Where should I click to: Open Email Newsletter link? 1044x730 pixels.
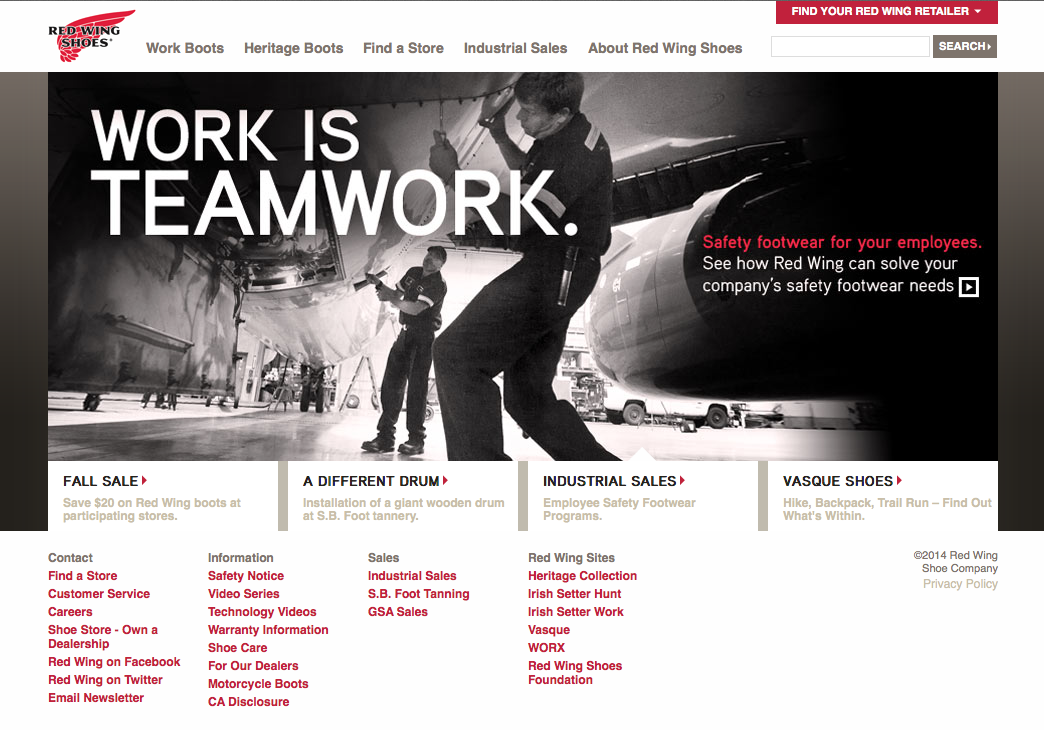[96, 698]
